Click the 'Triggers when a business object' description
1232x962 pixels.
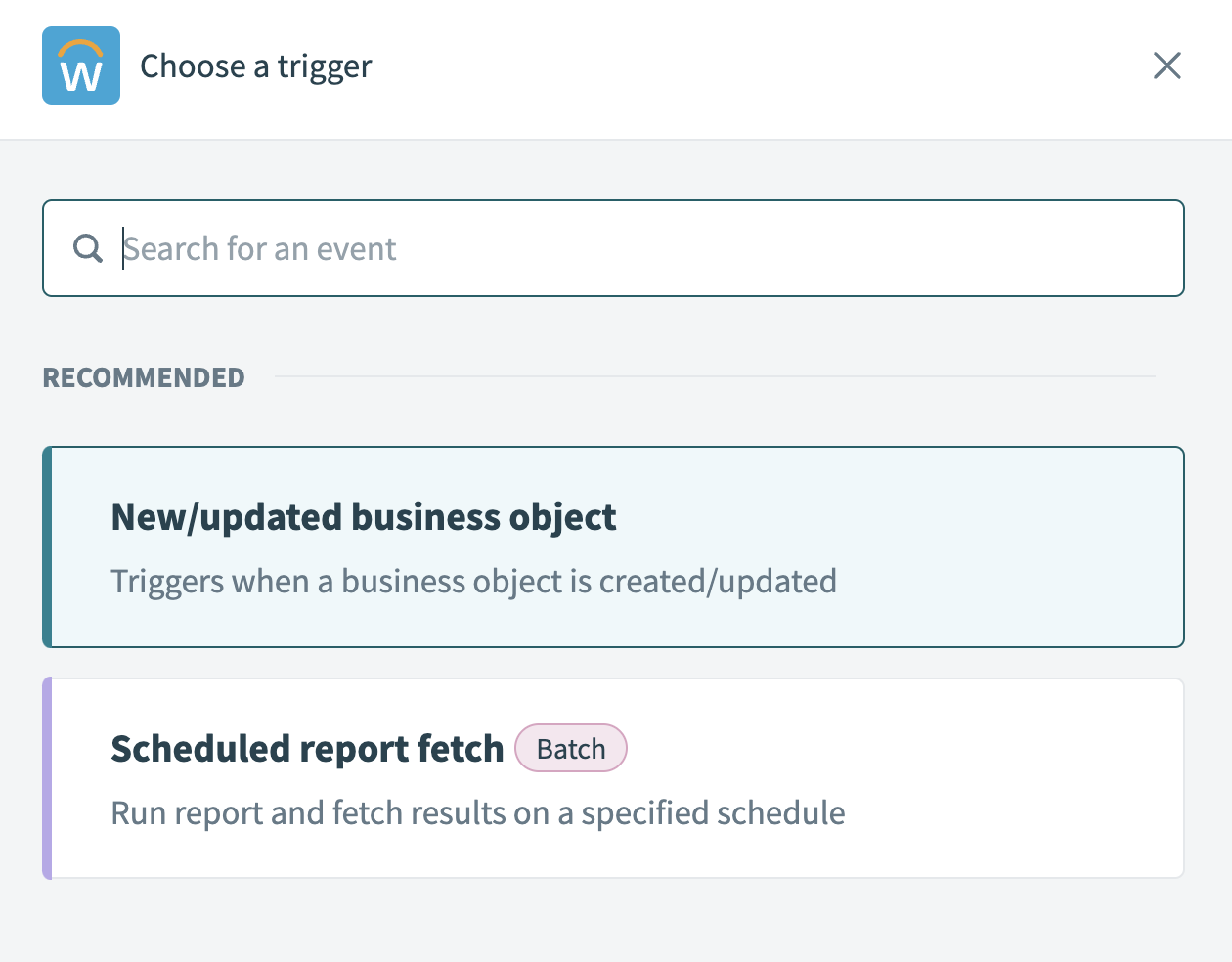click(x=473, y=582)
